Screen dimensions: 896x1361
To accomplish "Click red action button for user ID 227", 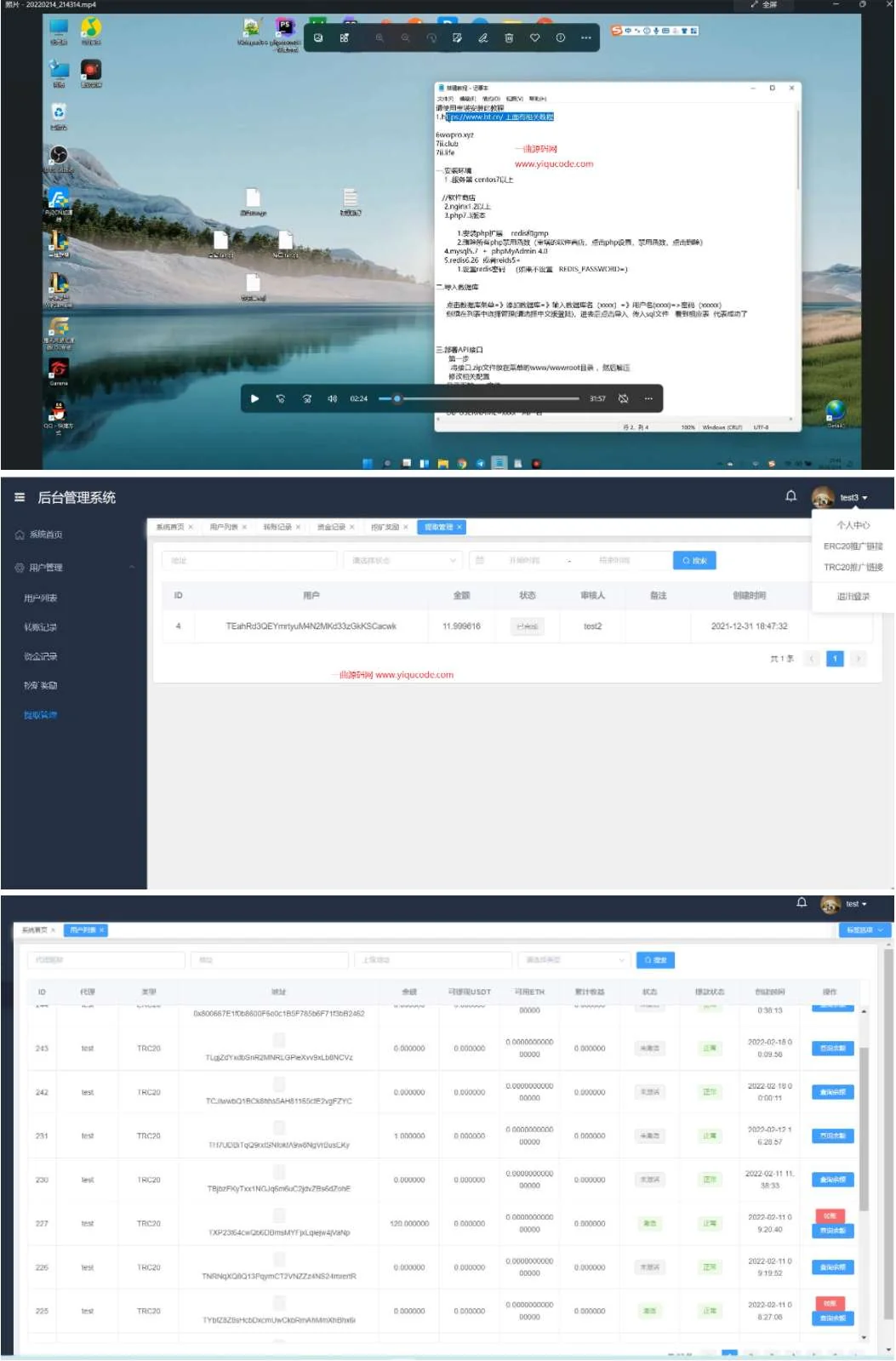I will click(830, 1216).
